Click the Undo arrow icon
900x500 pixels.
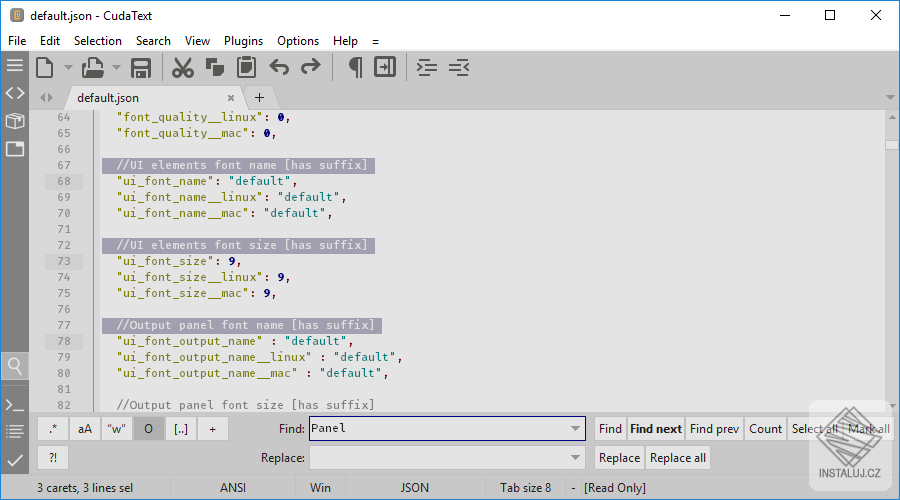point(279,68)
